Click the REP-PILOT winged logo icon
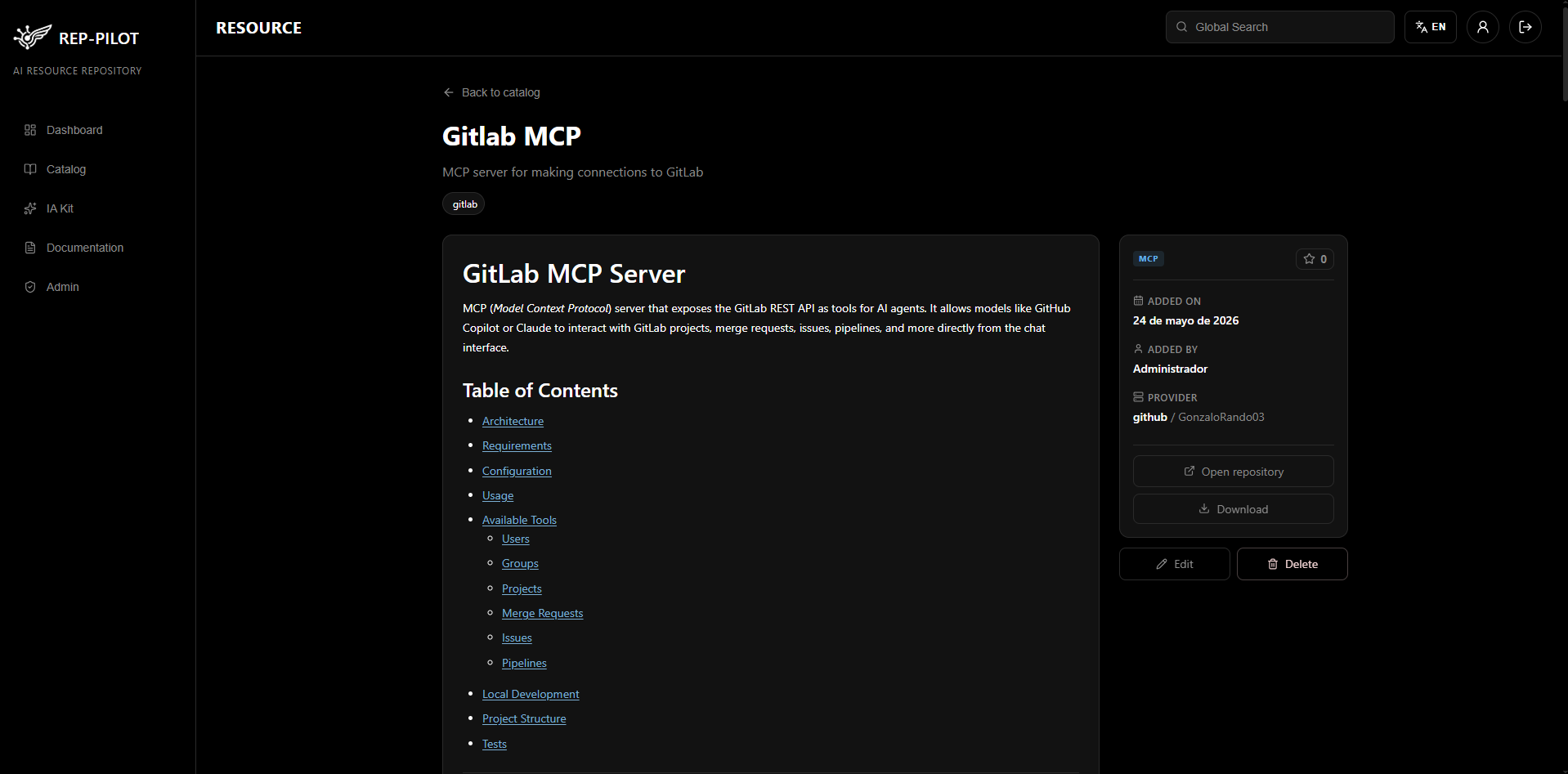 pyautogui.click(x=33, y=37)
